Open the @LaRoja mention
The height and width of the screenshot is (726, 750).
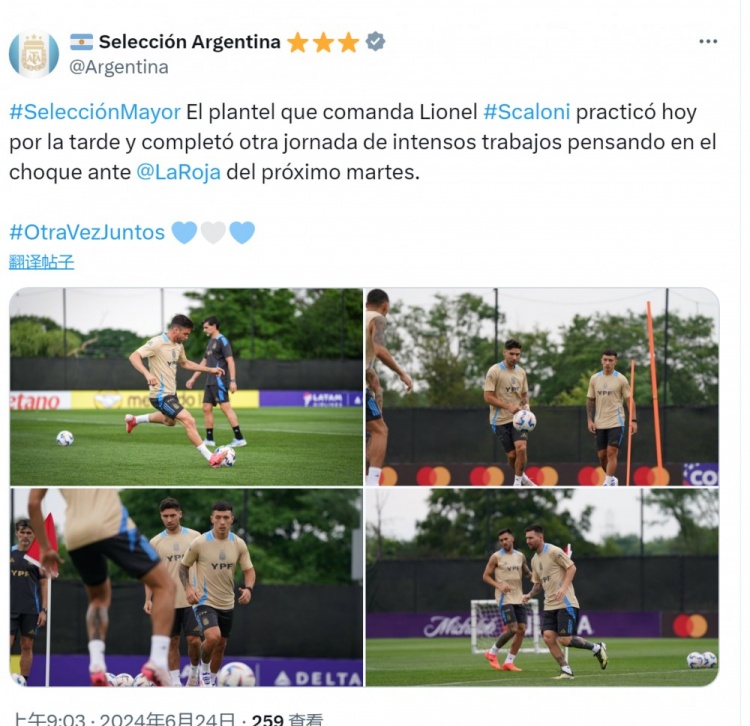178,172
